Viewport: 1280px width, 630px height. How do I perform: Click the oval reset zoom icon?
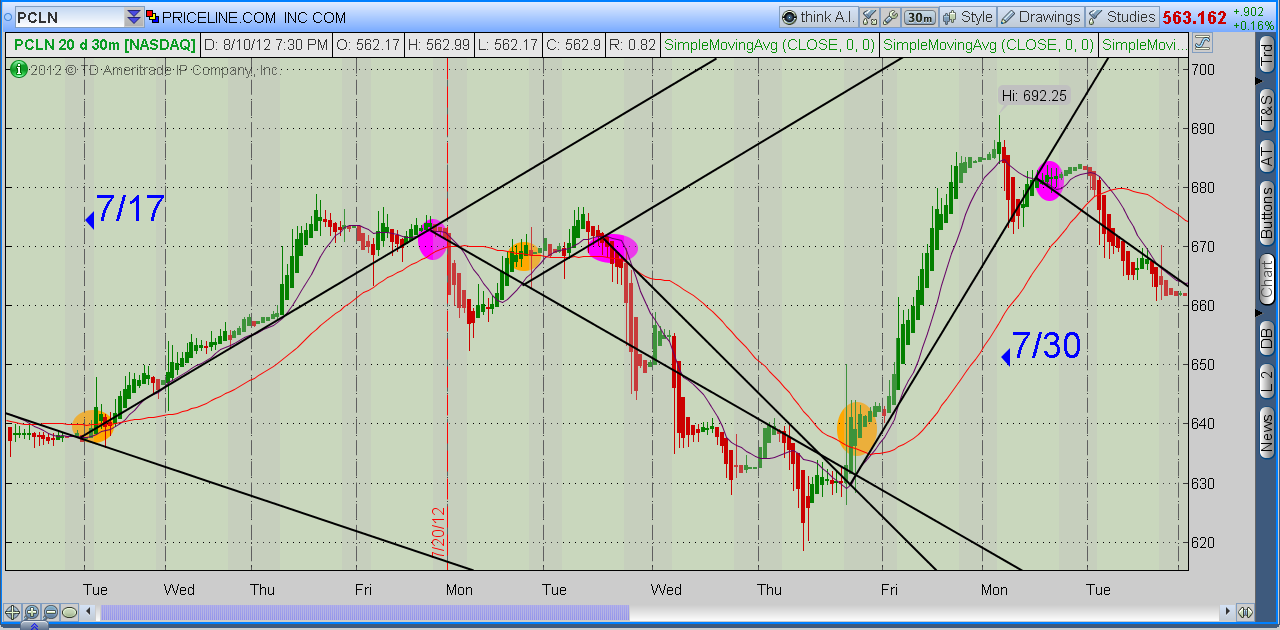click(x=69, y=612)
